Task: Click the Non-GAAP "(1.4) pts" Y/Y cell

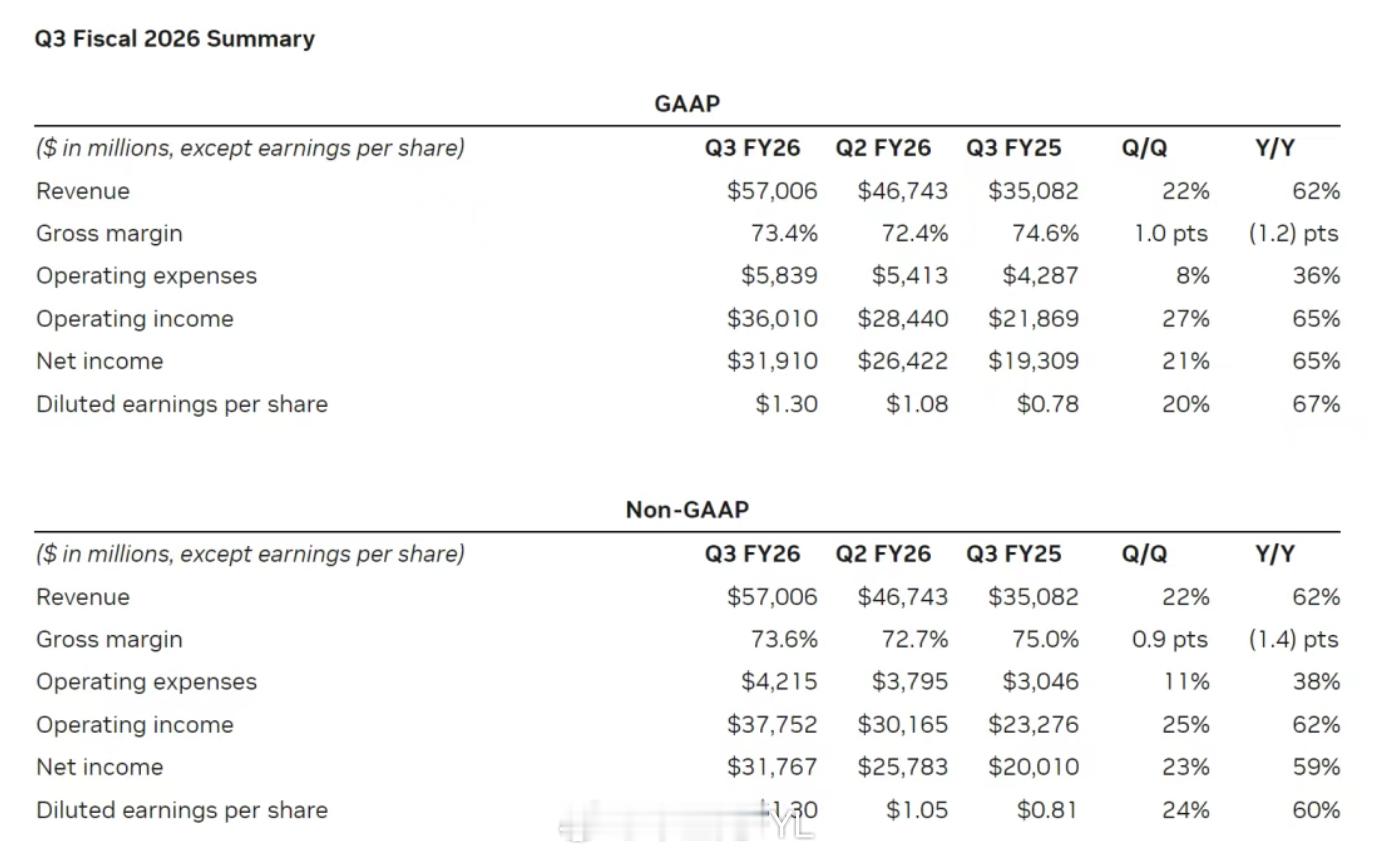Action: click(x=1293, y=640)
